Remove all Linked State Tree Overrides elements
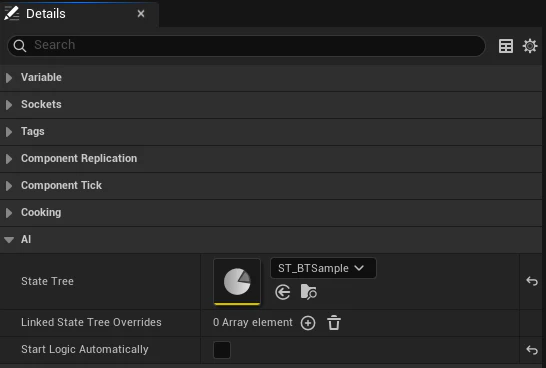The width and height of the screenshot is (546, 368). coord(334,323)
